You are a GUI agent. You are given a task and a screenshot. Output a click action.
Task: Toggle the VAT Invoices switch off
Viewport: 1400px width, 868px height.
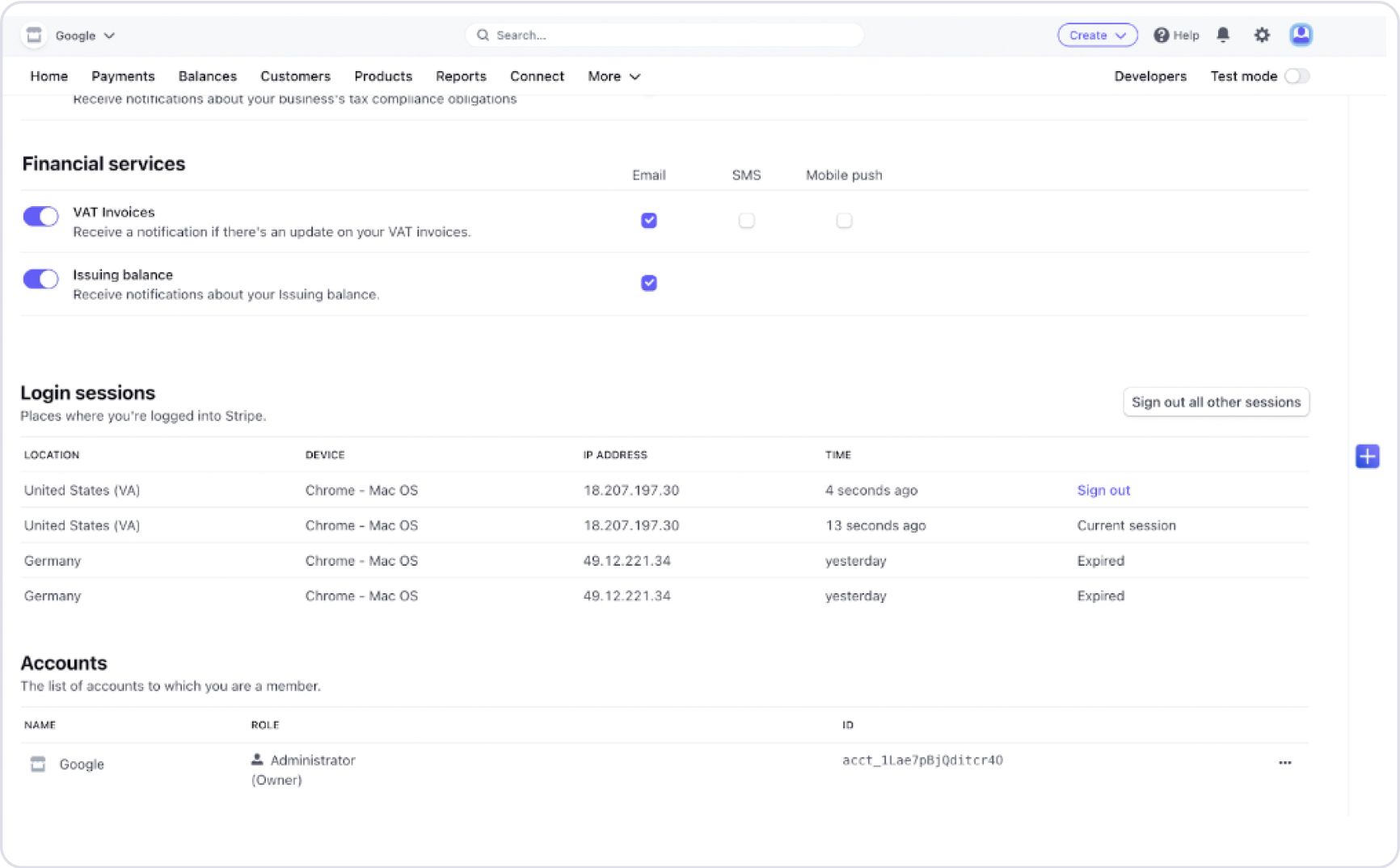[40, 217]
